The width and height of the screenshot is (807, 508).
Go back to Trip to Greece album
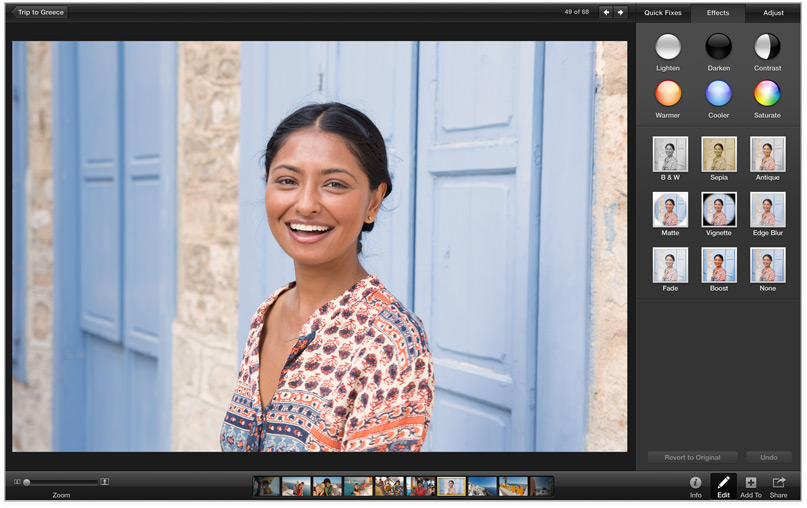[x=41, y=12]
